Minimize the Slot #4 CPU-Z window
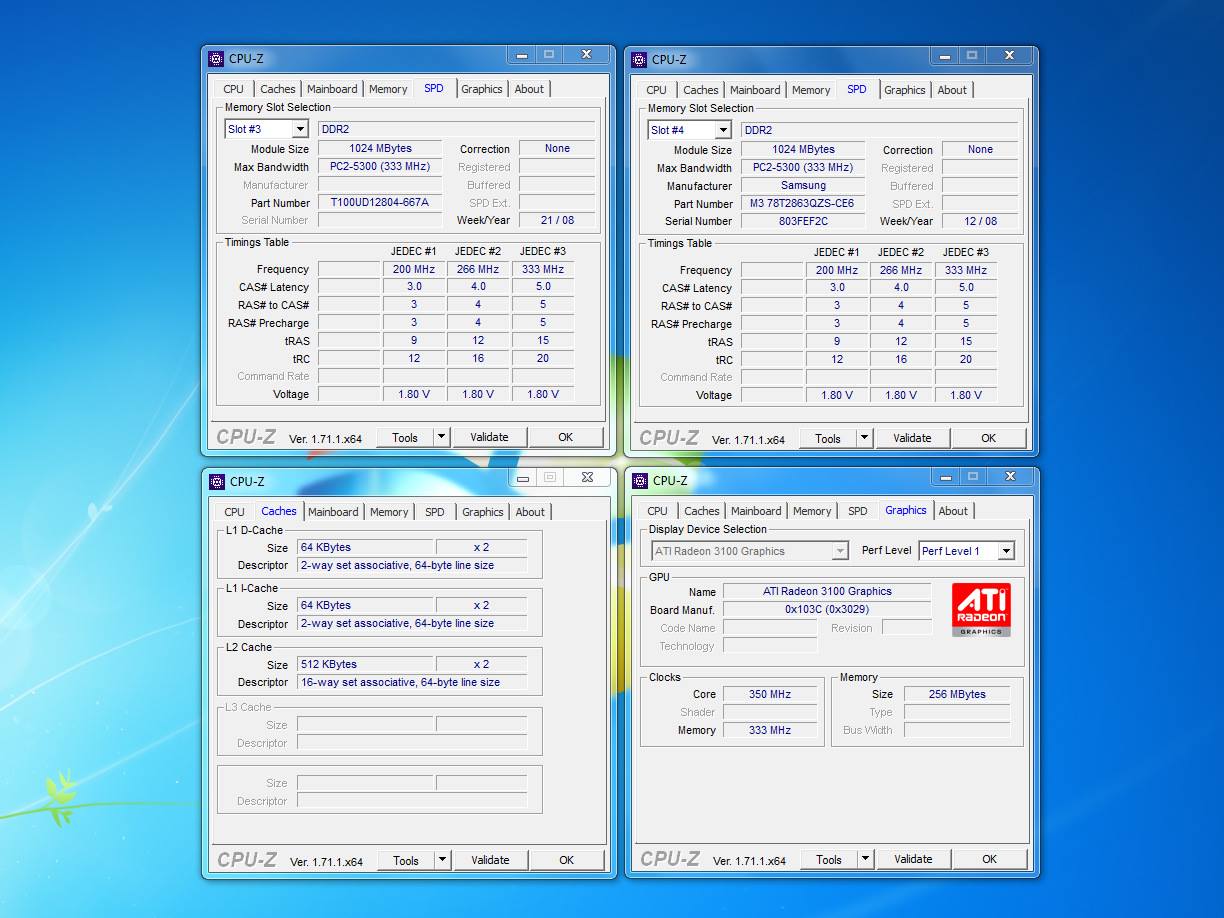This screenshot has width=1224, height=918. coord(944,56)
